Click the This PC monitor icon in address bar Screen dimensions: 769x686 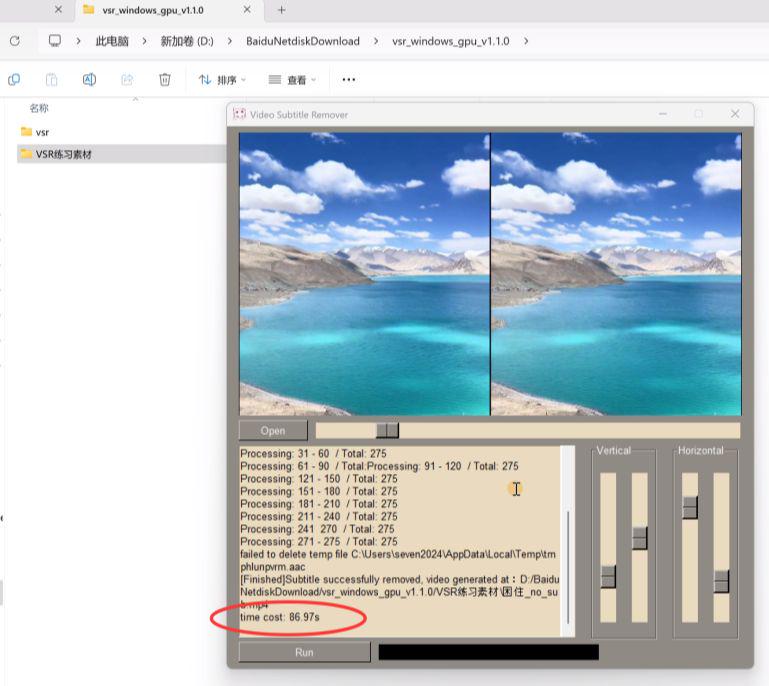55,41
